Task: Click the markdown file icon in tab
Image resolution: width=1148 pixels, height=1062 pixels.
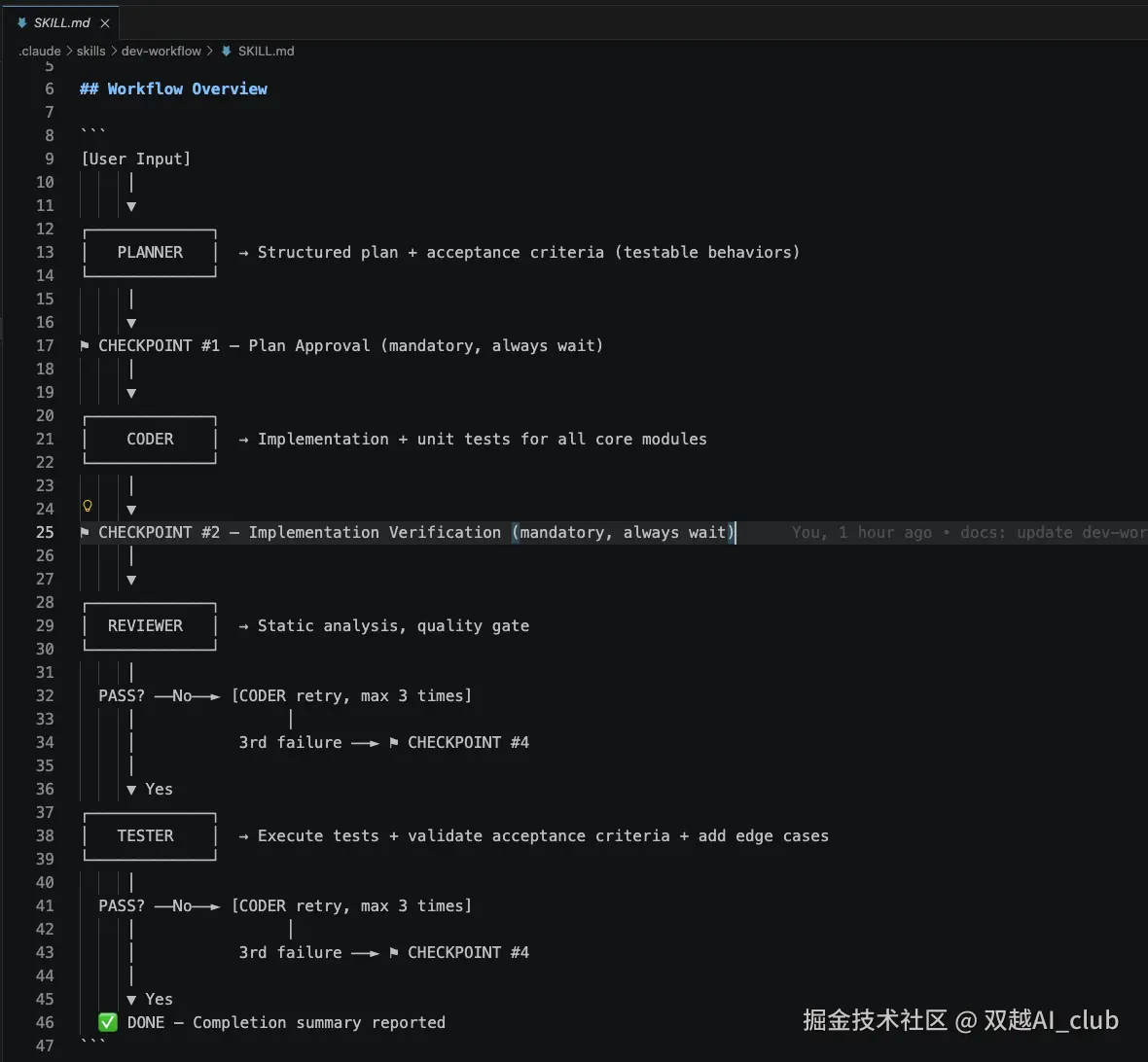Action: pos(22,22)
